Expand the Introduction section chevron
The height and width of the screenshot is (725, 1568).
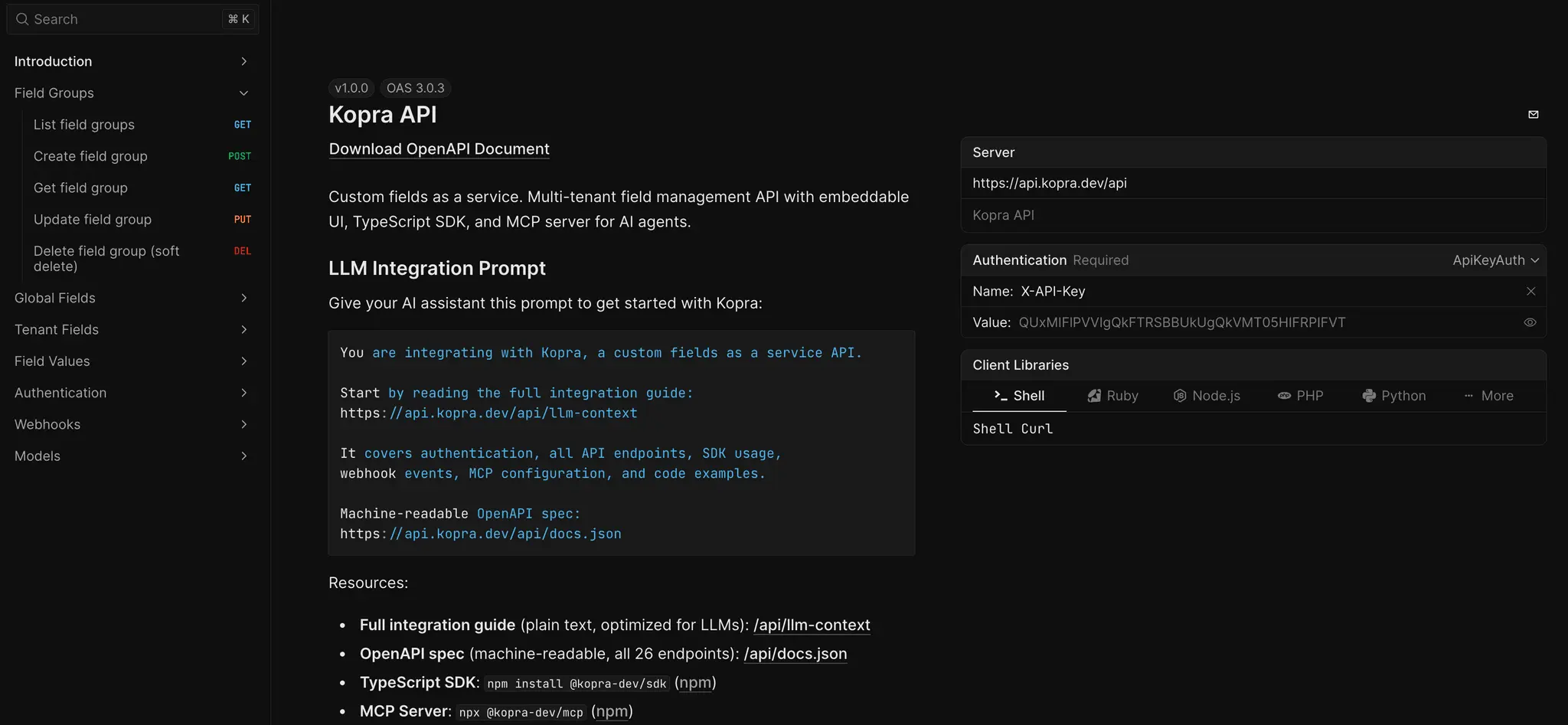pos(243,61)
